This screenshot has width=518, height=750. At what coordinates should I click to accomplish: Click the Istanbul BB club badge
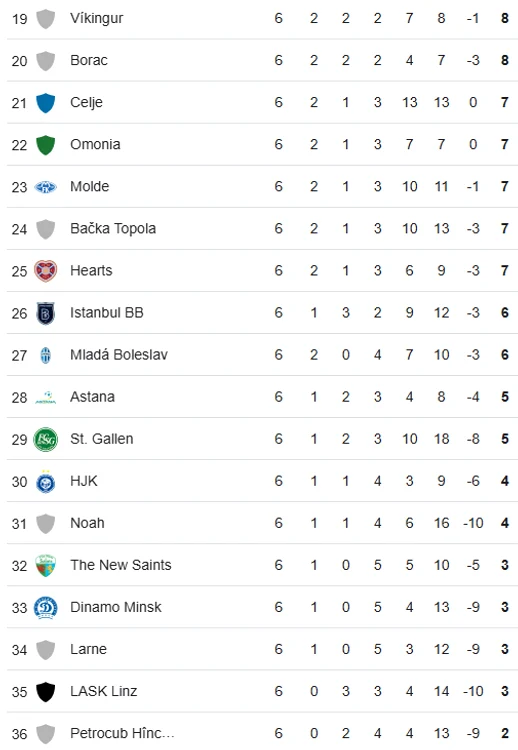pos(45,313)
